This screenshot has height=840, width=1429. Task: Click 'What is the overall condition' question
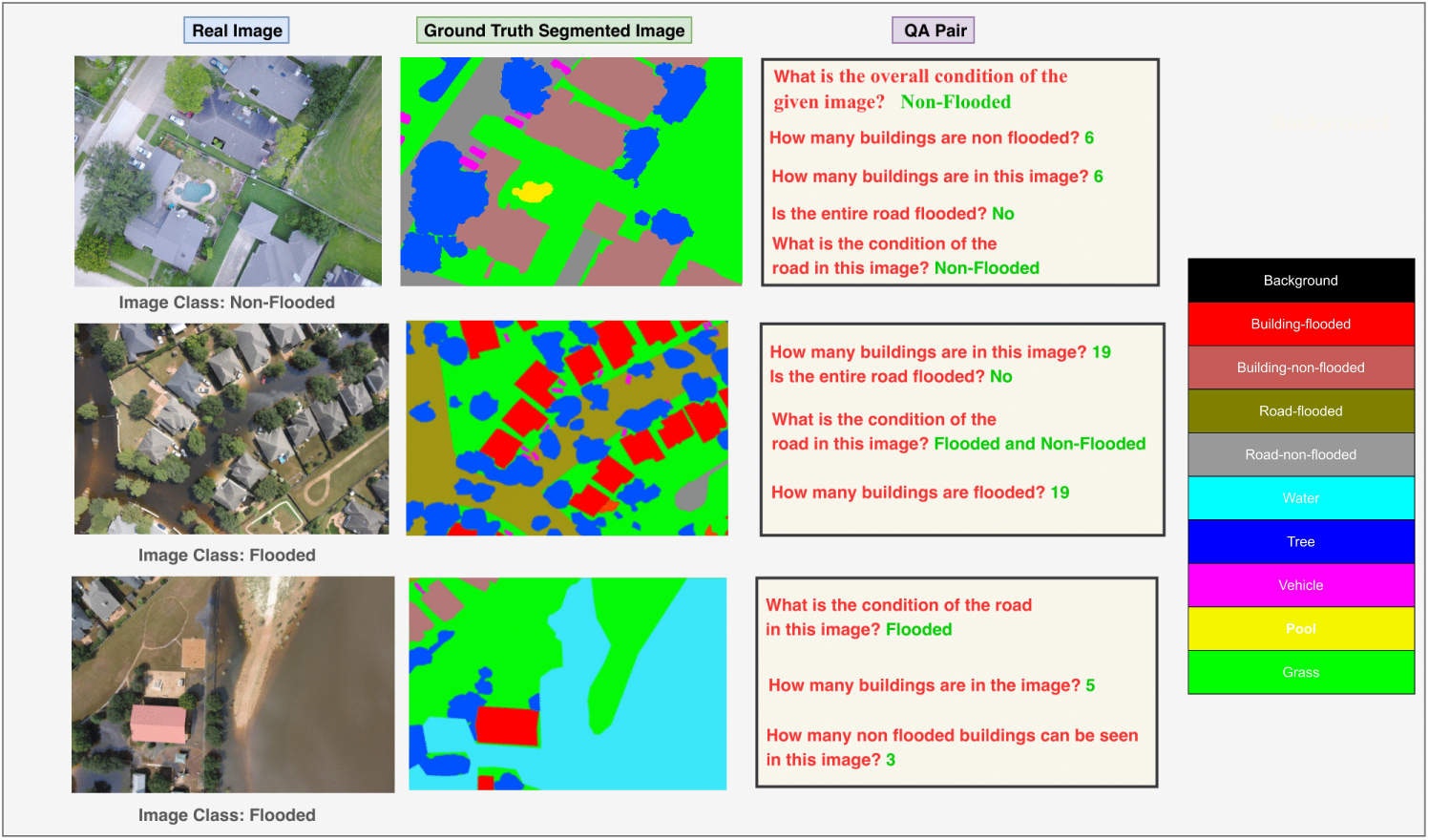click(x=920, y=89)
